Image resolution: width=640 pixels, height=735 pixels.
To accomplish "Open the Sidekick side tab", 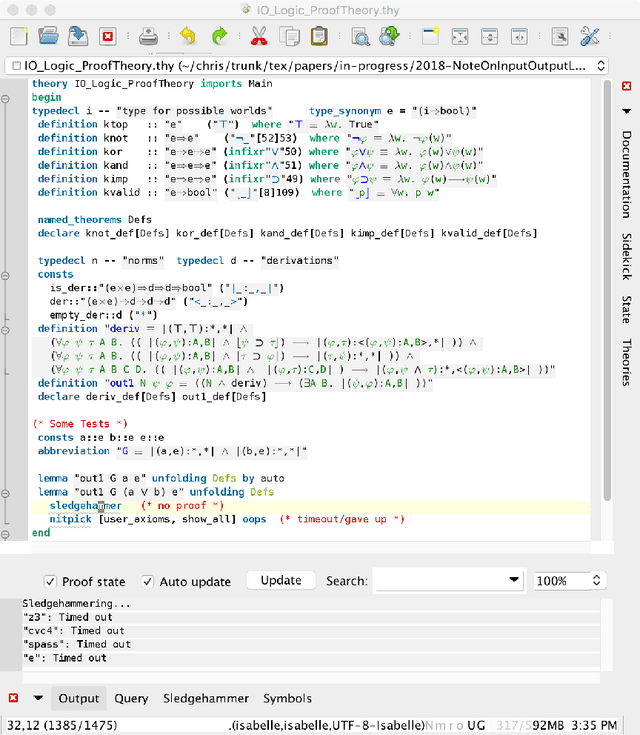I will coord(626,256).
